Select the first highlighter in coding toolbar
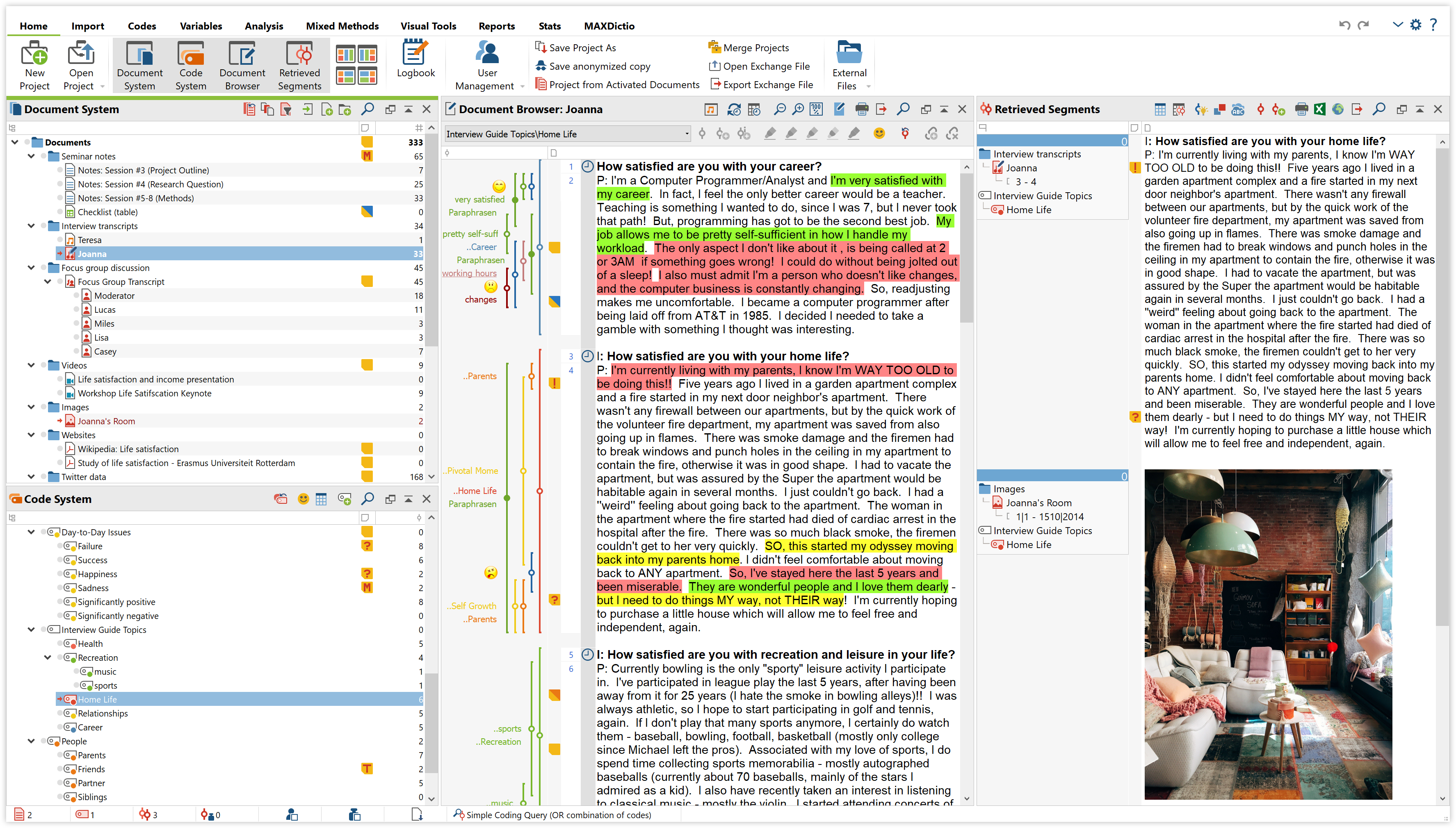 770,134
